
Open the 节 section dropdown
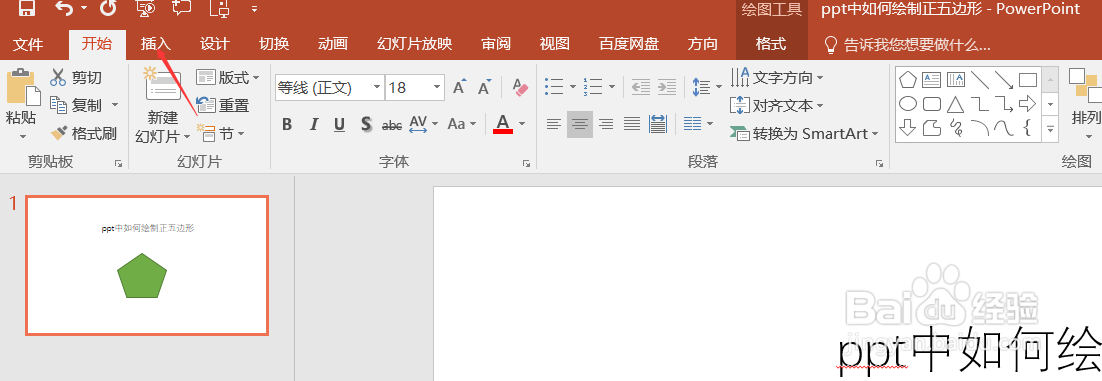click(x=221, y=133)
